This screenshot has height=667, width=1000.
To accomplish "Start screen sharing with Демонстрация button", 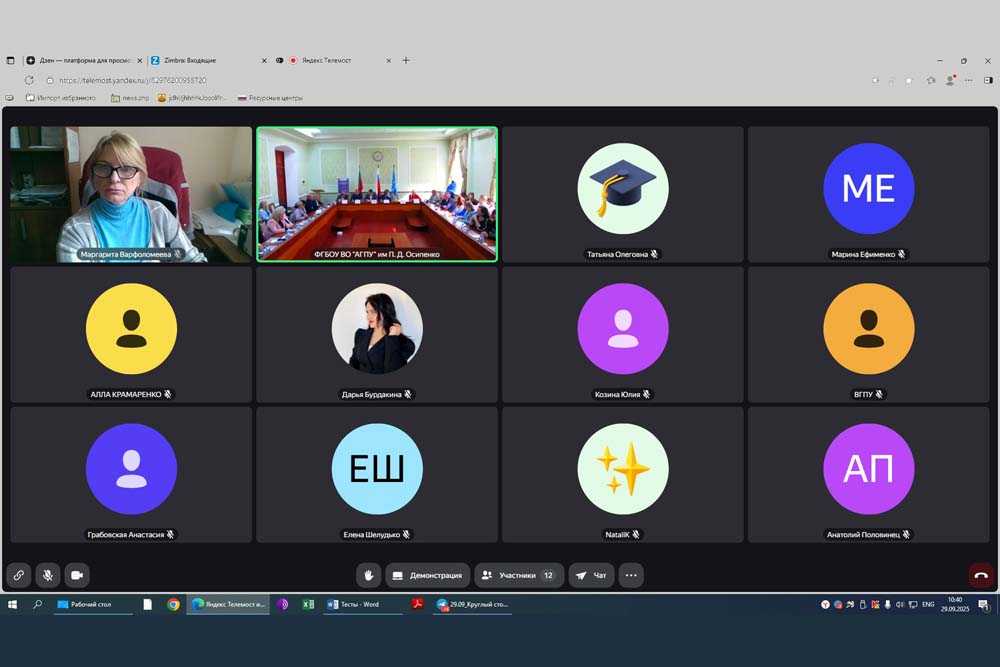I will coord(427,575).
